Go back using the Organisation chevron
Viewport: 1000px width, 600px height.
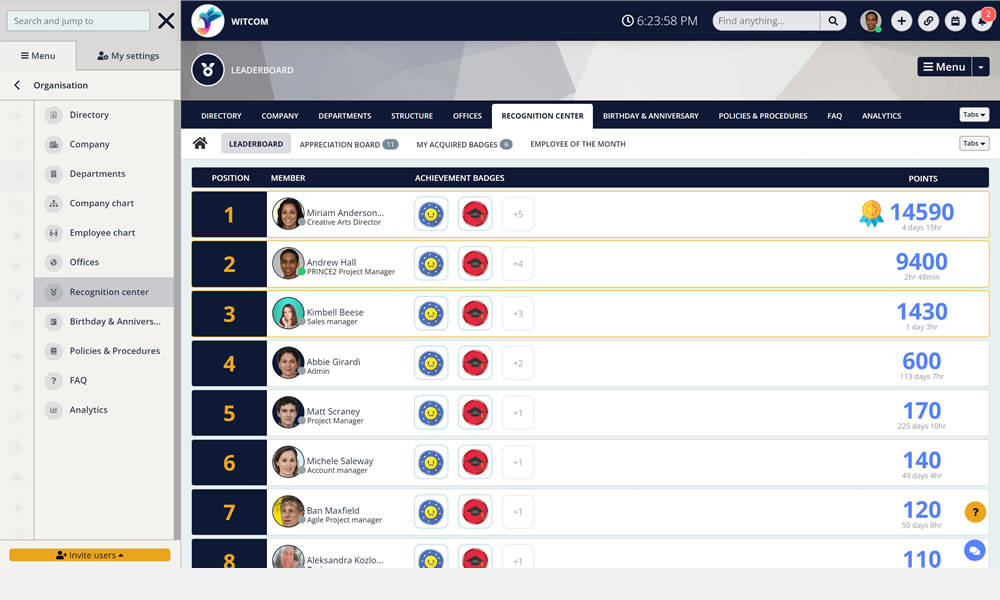pos(17,86)
